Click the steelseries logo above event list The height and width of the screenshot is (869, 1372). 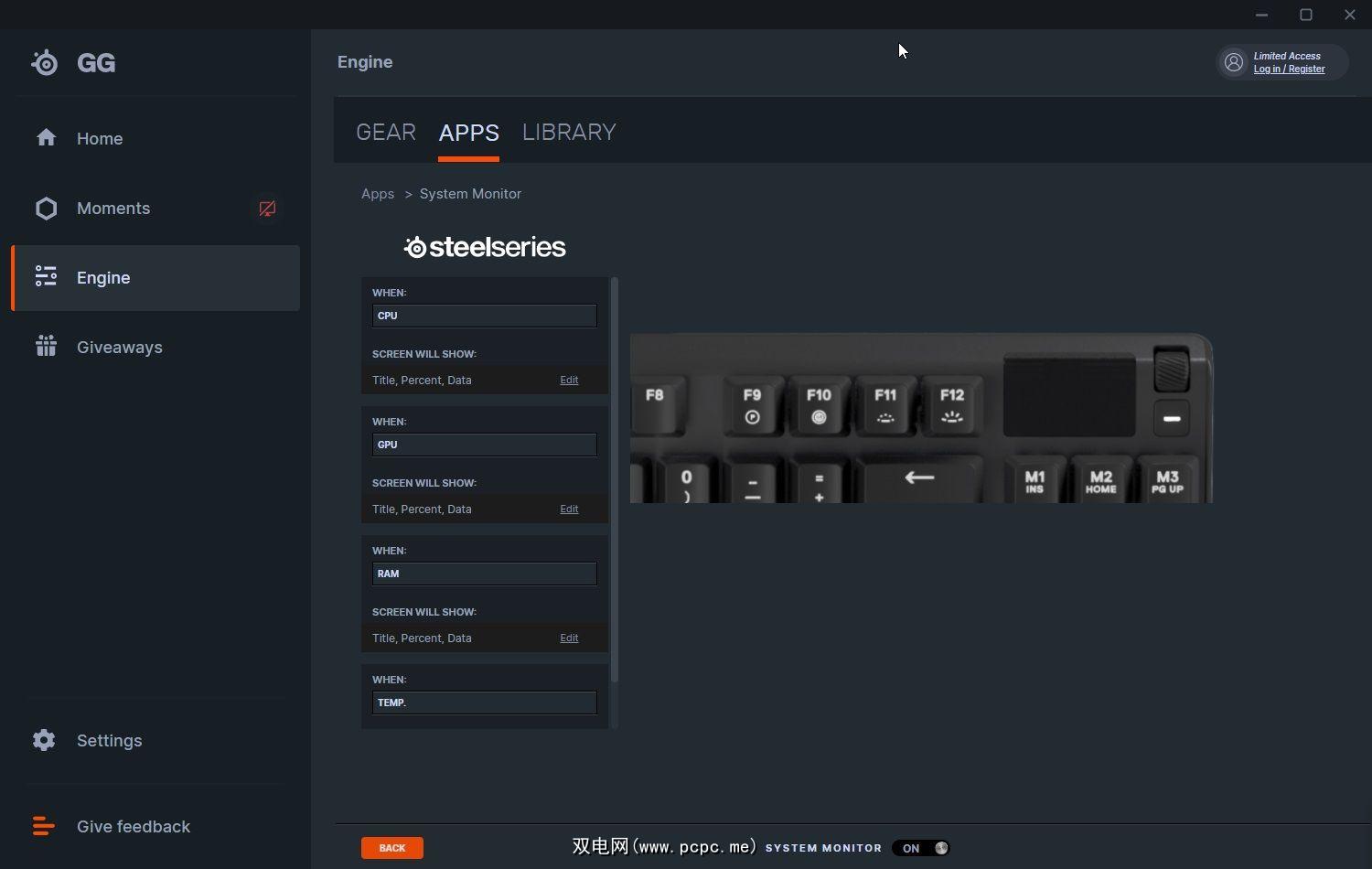[x=485, y=247]
